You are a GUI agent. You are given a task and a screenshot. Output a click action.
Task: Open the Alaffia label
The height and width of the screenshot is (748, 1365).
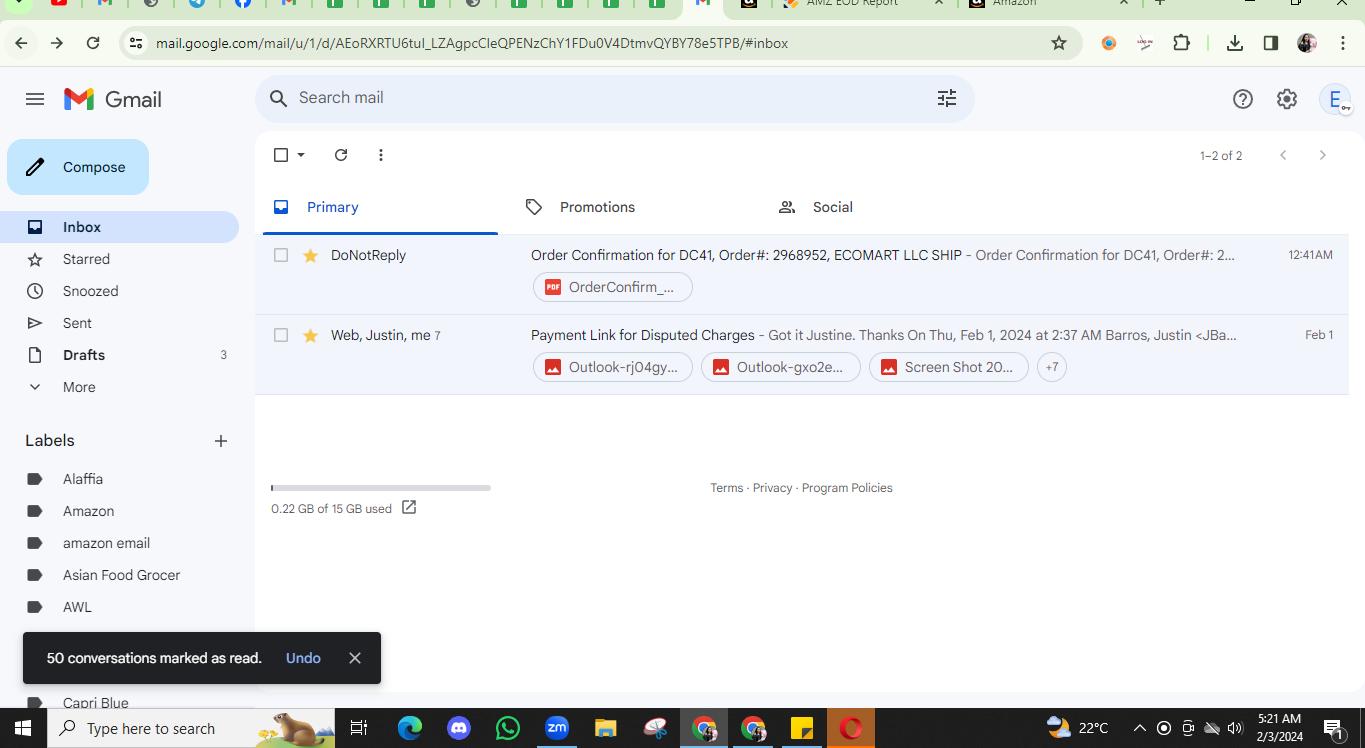click(x=83, y=479)
